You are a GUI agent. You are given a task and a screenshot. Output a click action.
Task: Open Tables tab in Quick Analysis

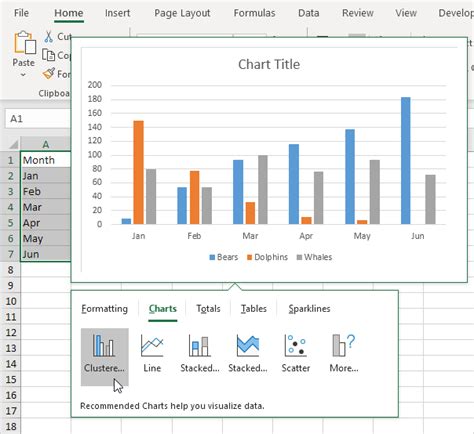point(254,309)
